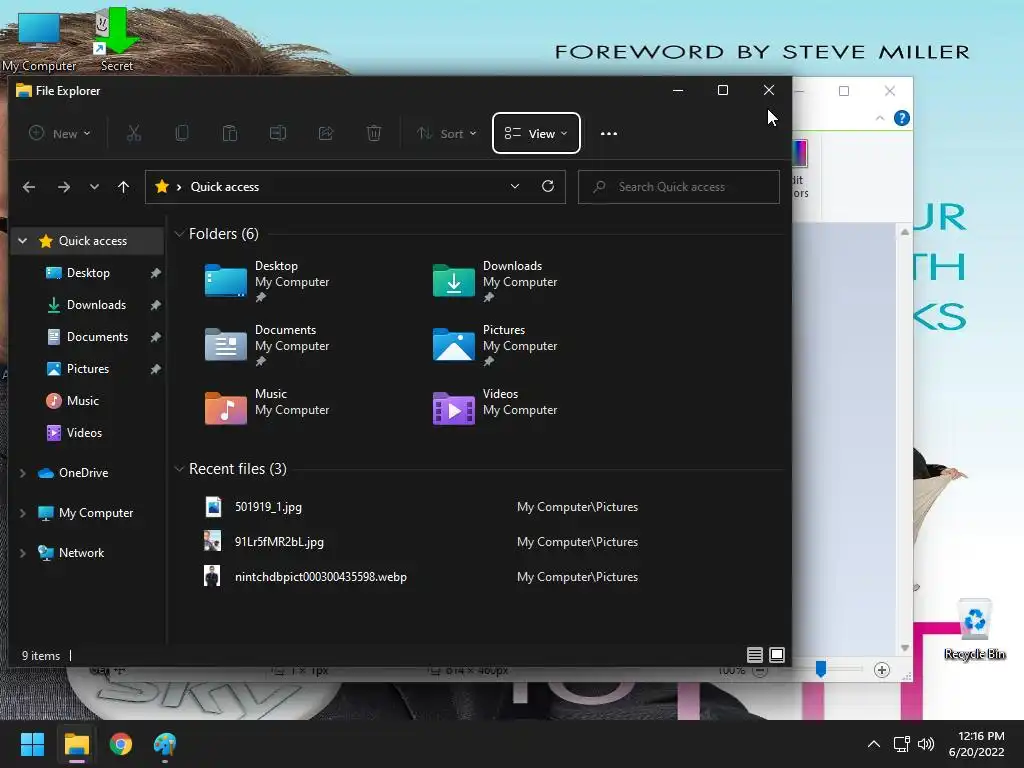
Task: Expand the Network tree node
Action: click(x=23, y=553)
